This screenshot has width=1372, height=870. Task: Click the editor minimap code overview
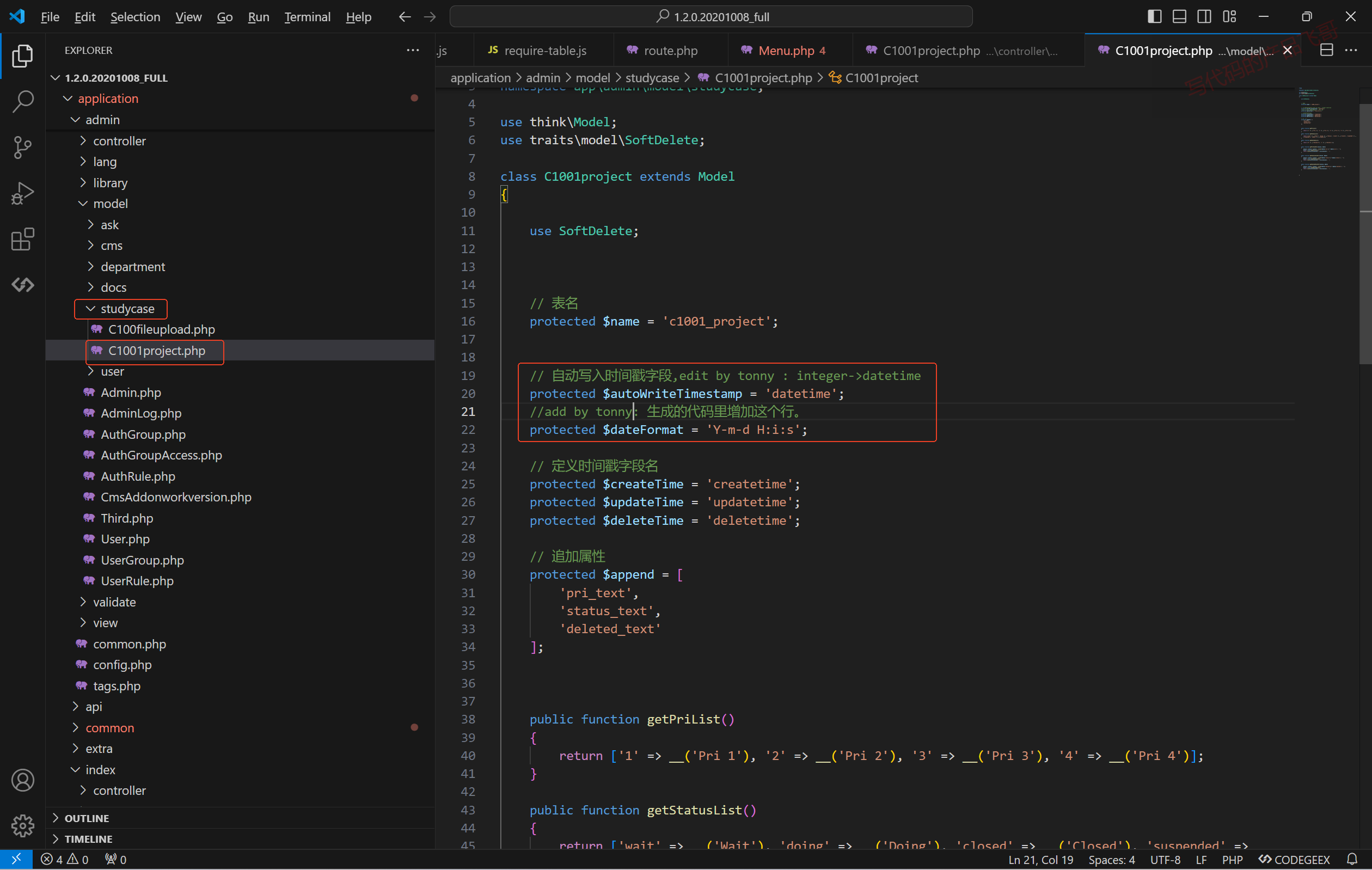[1326, 131]
